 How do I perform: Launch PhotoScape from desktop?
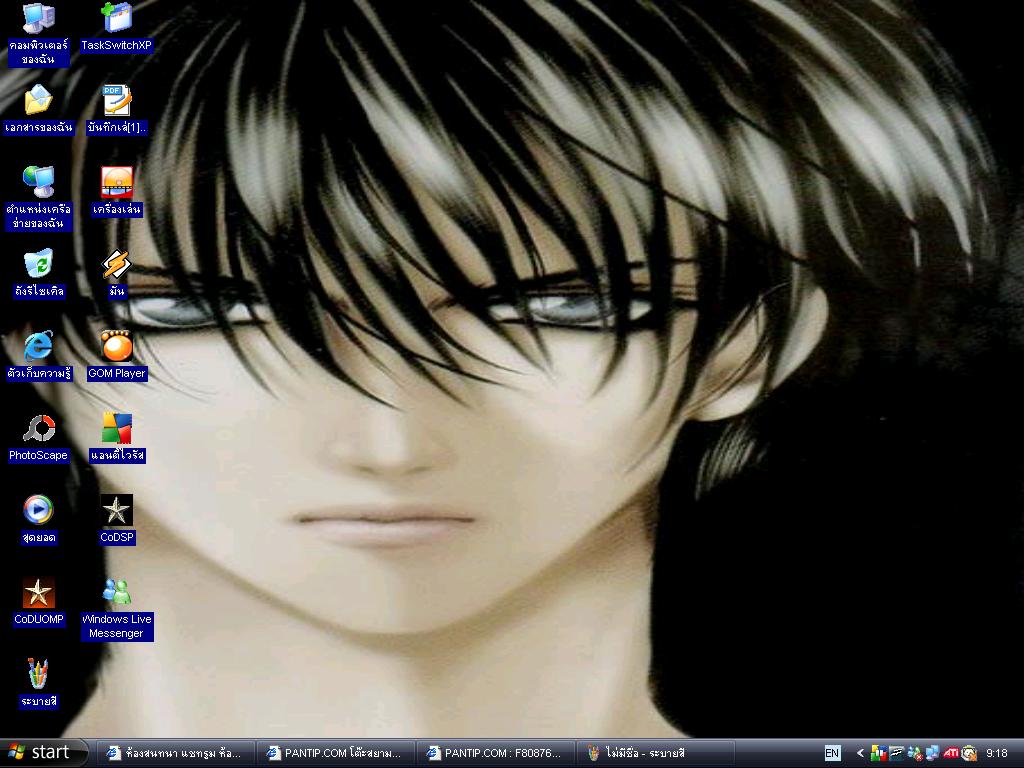click(x=39, y=438)
